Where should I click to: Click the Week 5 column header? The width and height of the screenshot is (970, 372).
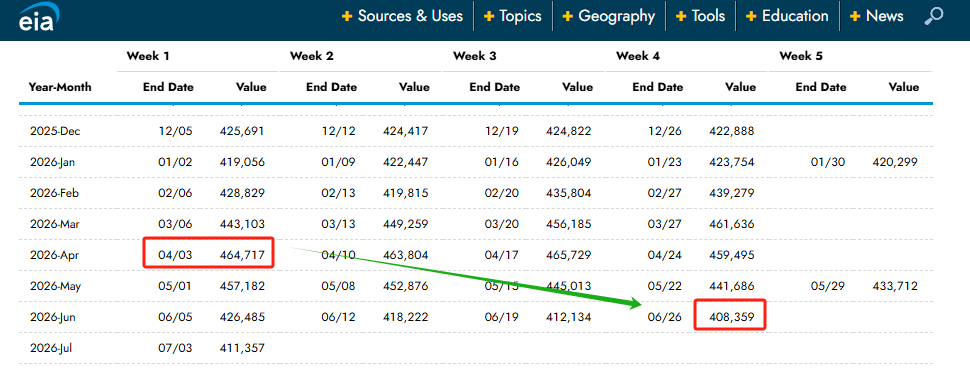point(801,56)
